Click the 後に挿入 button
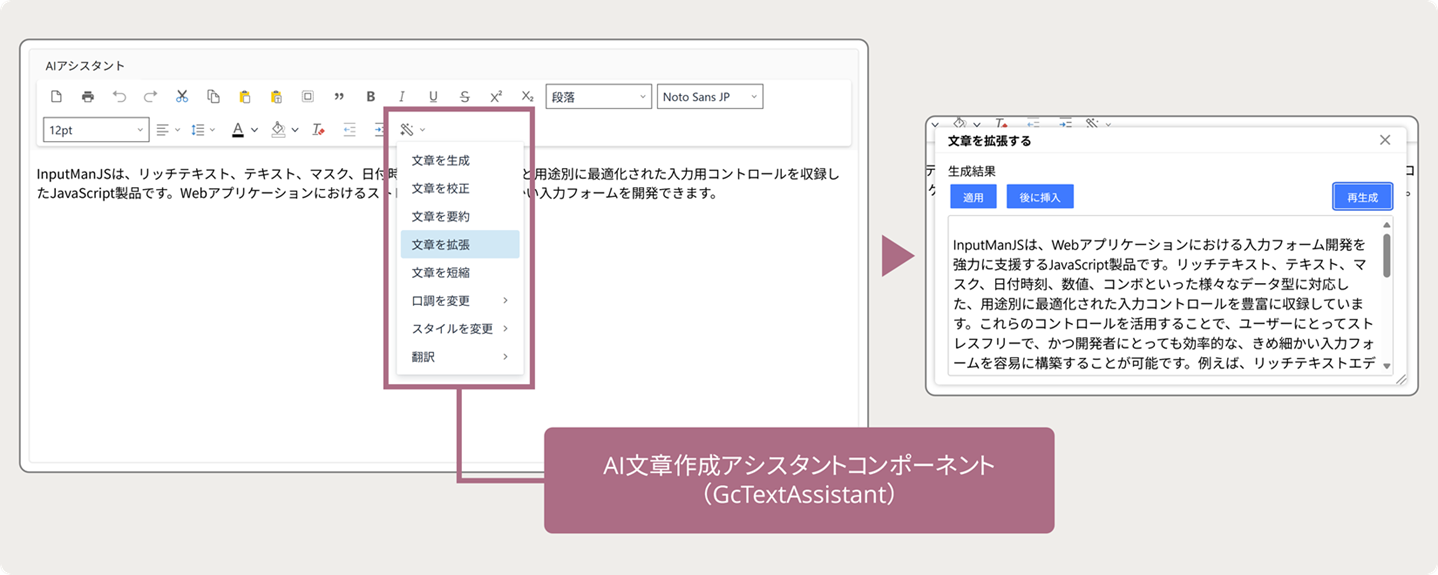 tap(1040, 197)
